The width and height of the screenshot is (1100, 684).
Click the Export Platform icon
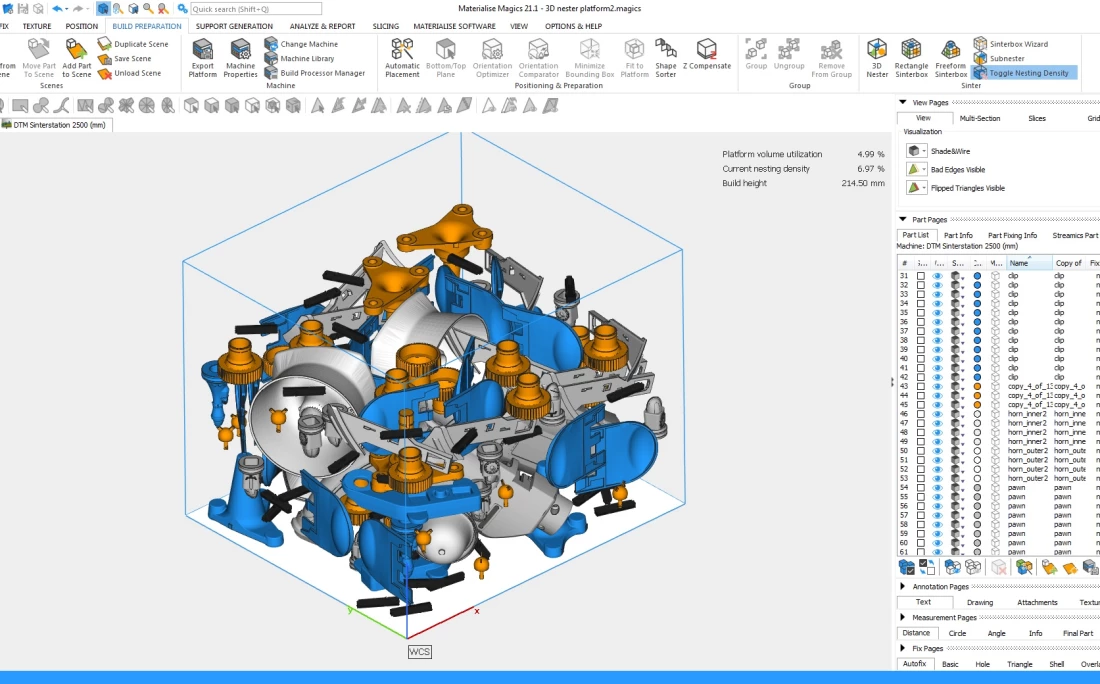point(202,56)
